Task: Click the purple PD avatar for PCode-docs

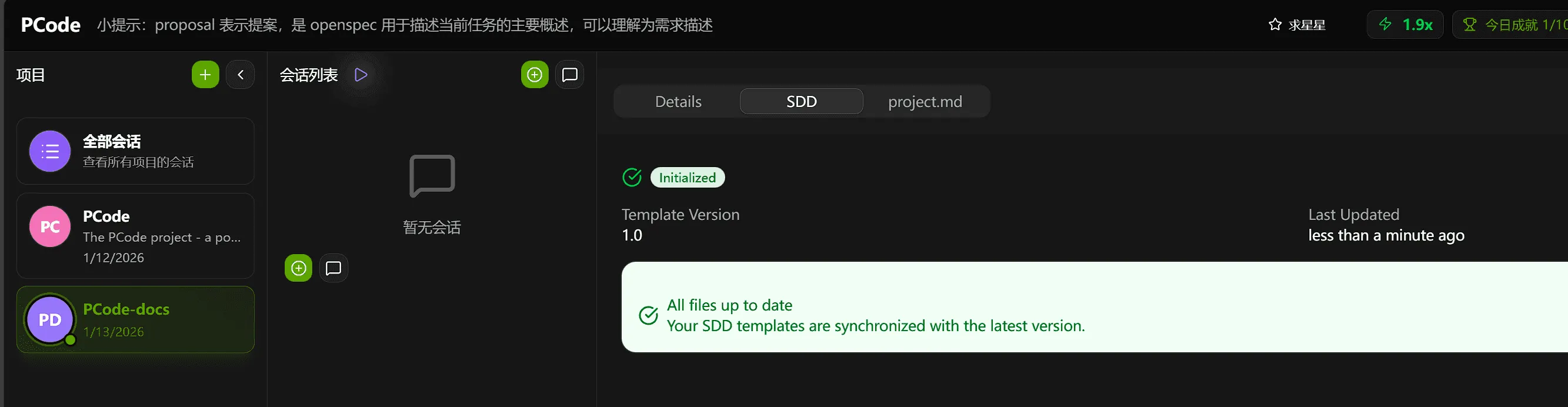Action: coord(49,319)
